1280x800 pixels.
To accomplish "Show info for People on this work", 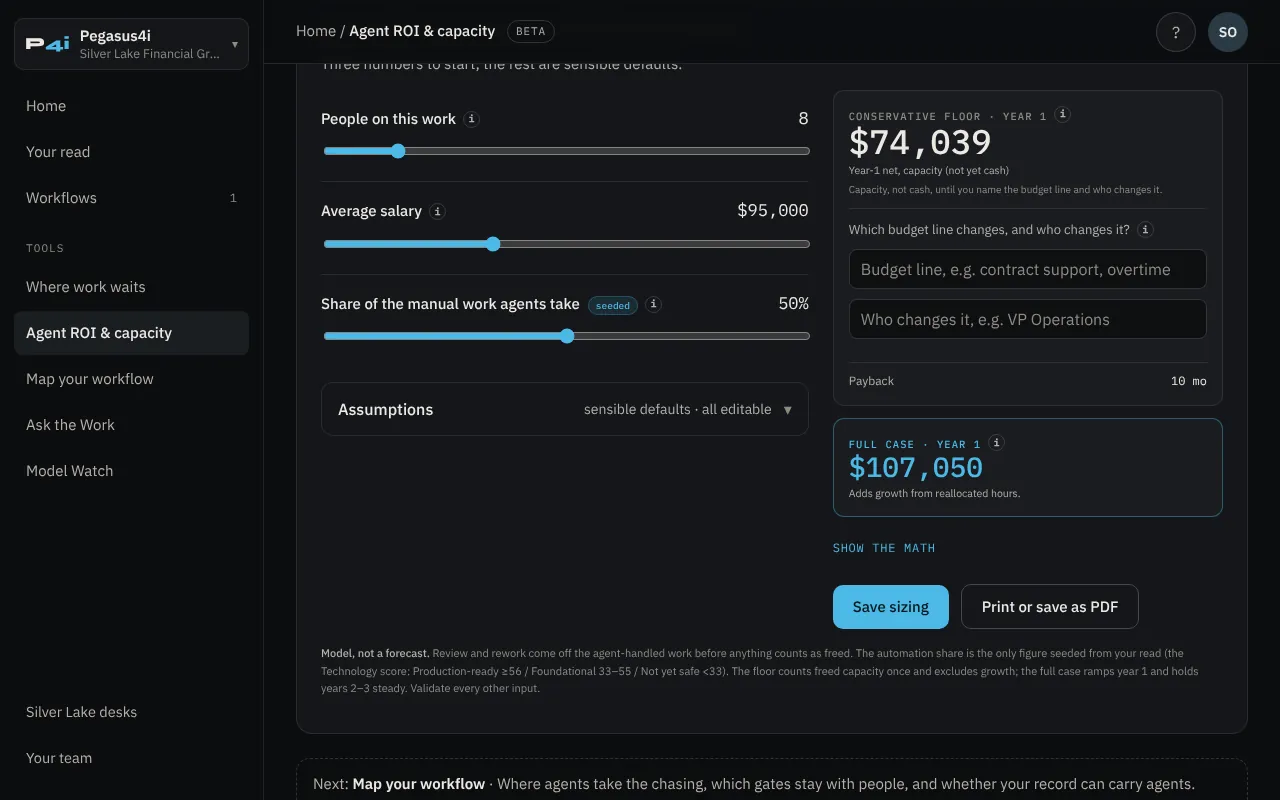I will (x=472, y=119).
